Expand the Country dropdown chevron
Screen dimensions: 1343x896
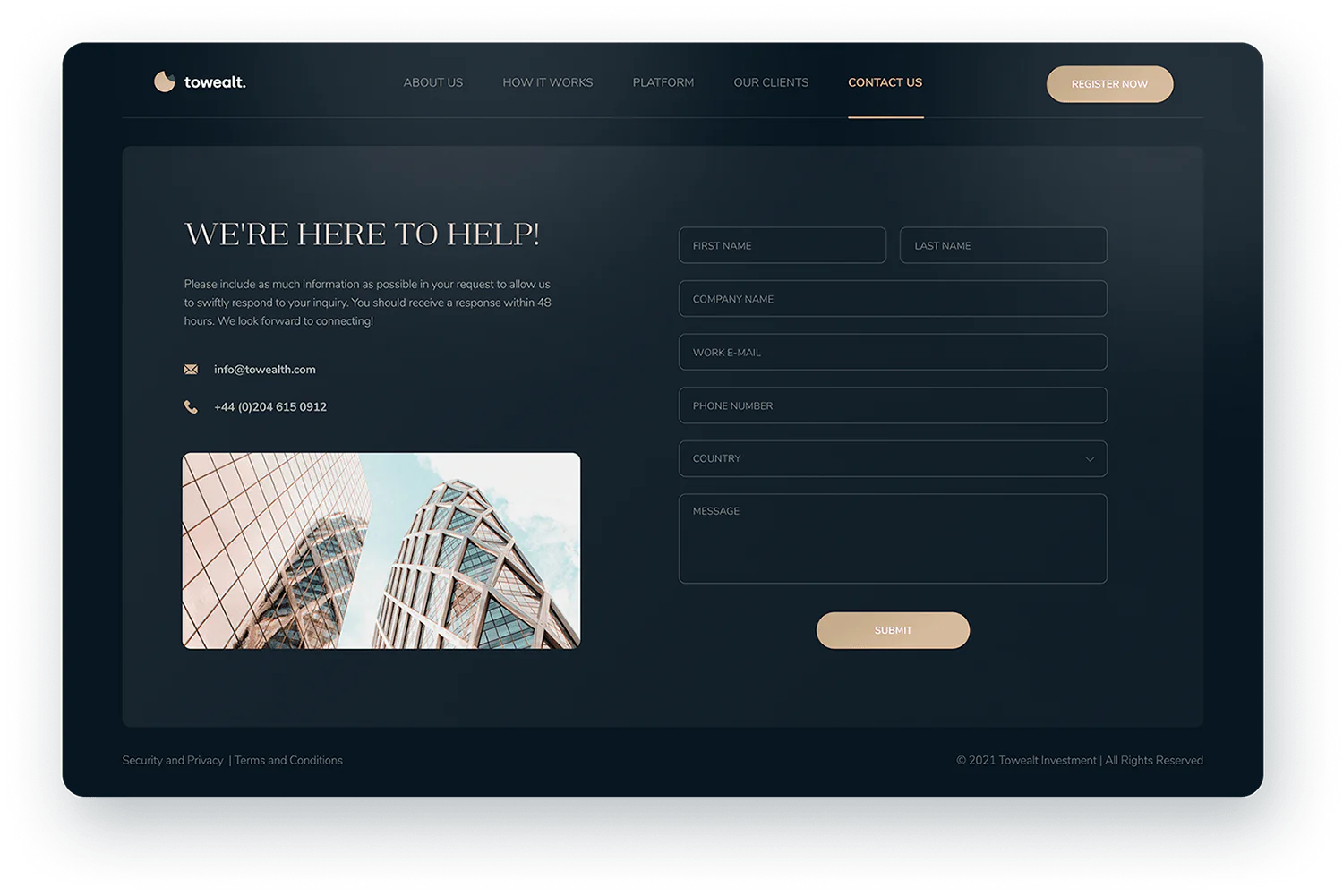1090,459
